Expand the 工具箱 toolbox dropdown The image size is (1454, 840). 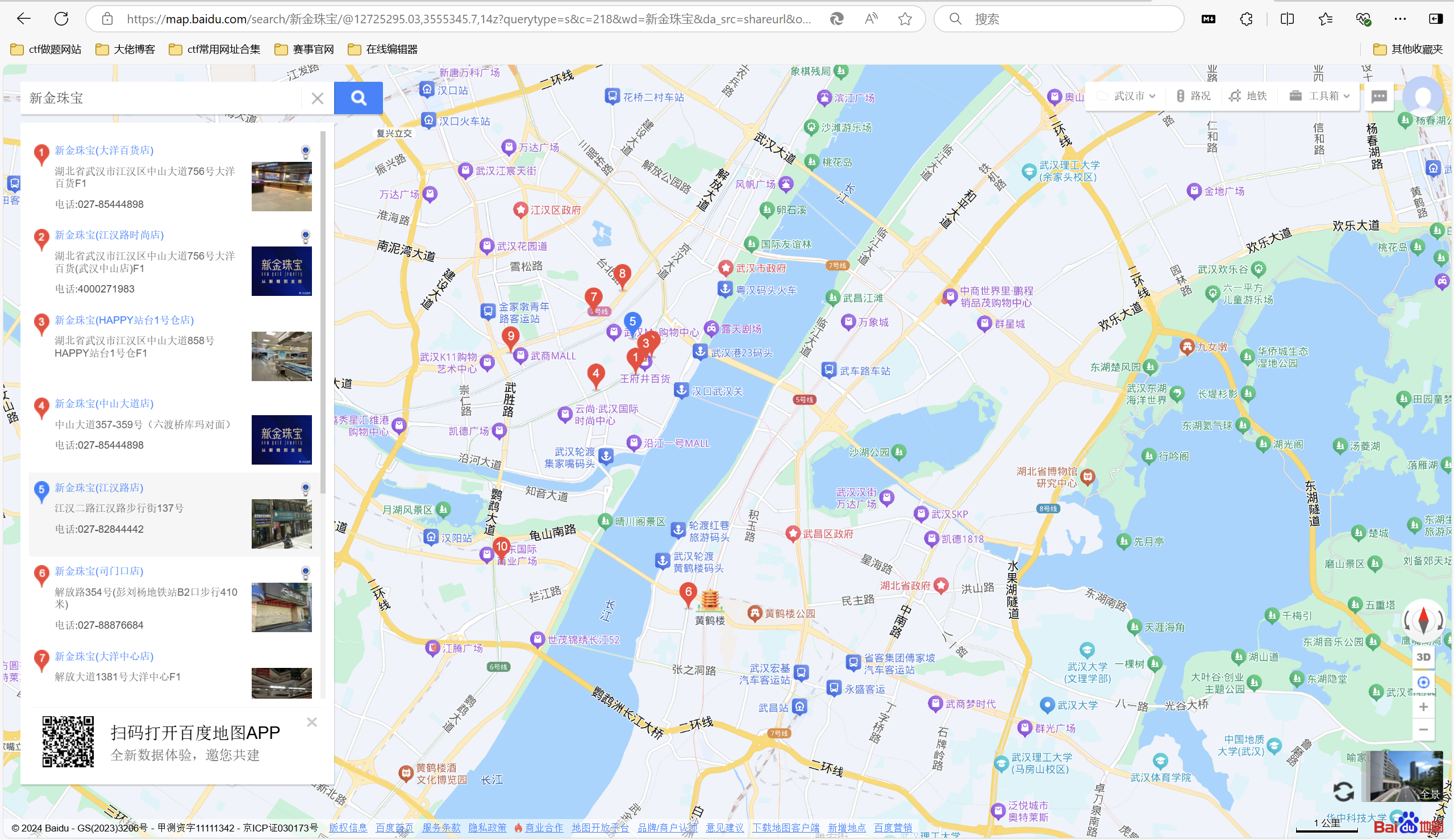pos(1319,96)
